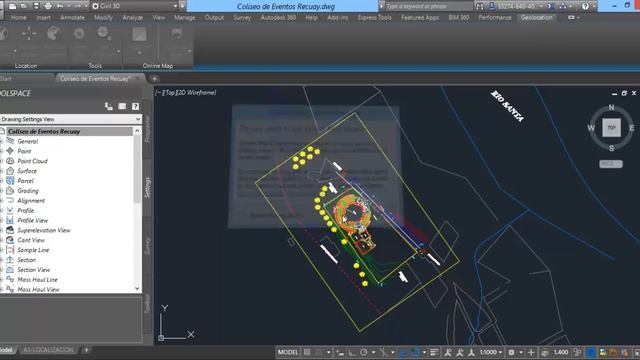Viewport: 640px width, 360px height.
Task: Select the General settings tree item
Action: (28, 141)
